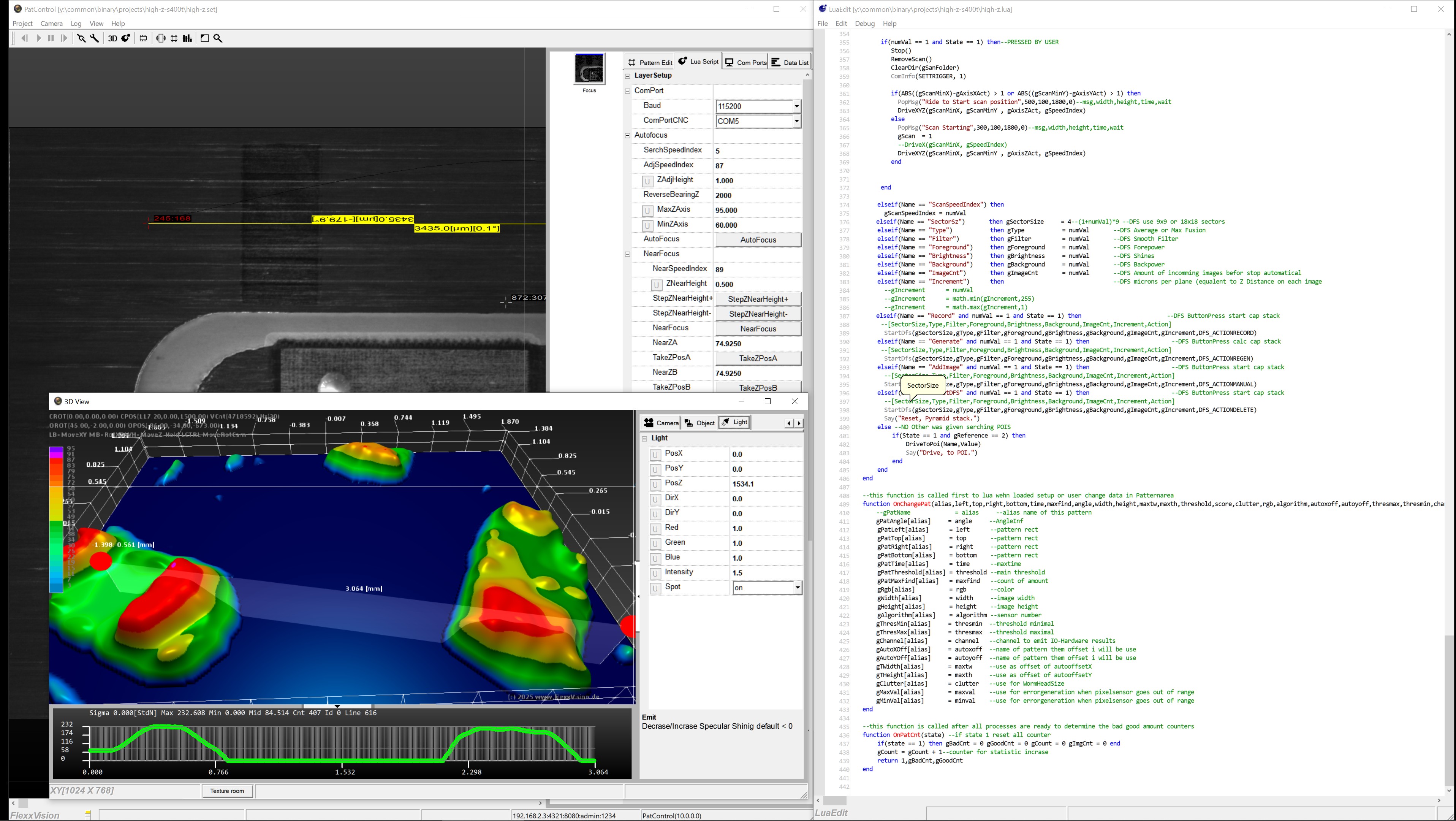Open the Debug menu in LuaEdit
1456x821 pixels.
coord(864,24)
